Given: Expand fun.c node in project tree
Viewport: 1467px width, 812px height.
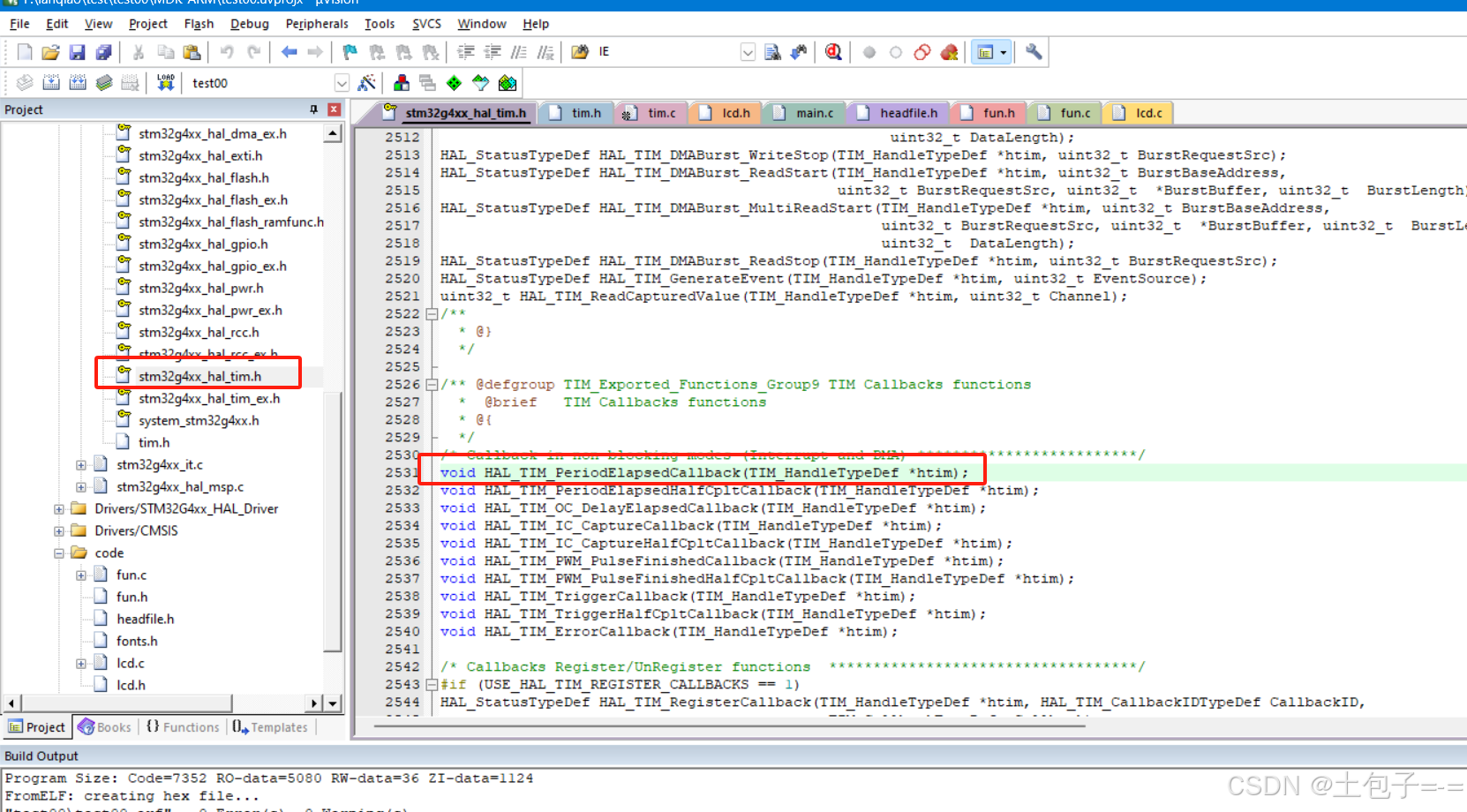Looking at the screenshot, I should [81, 575].
